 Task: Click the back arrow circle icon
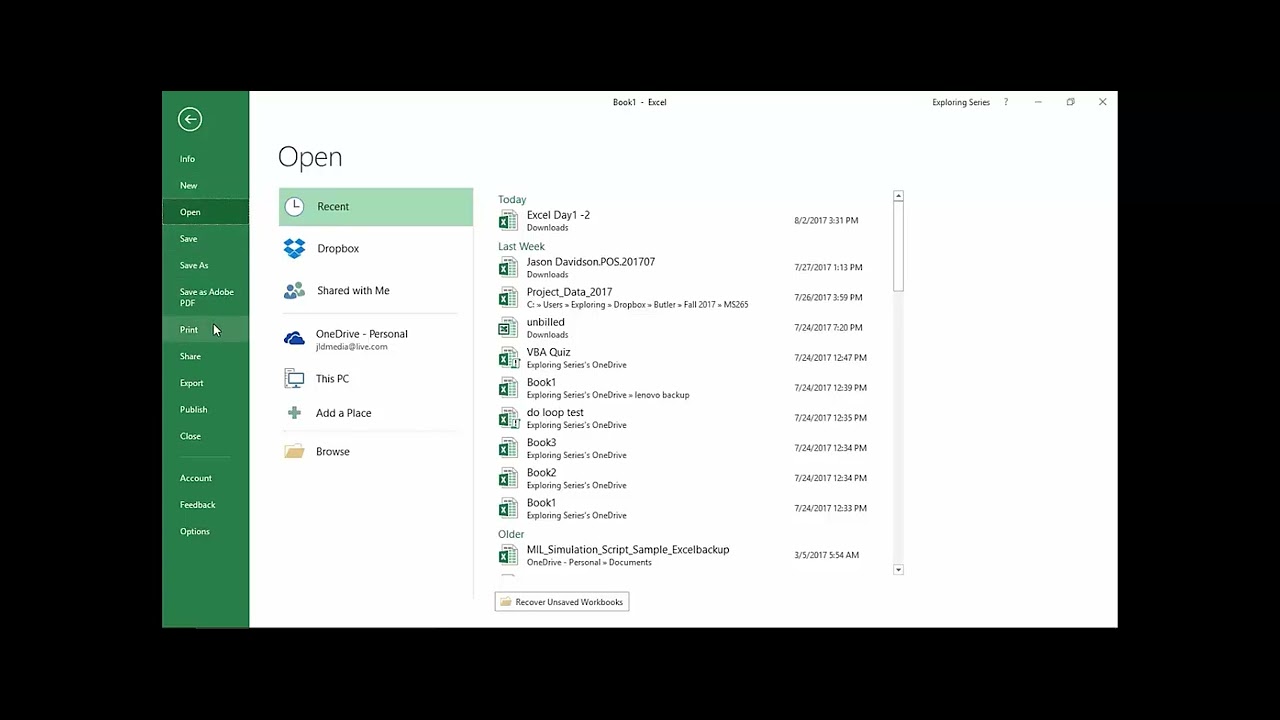(x=190, y=119)
